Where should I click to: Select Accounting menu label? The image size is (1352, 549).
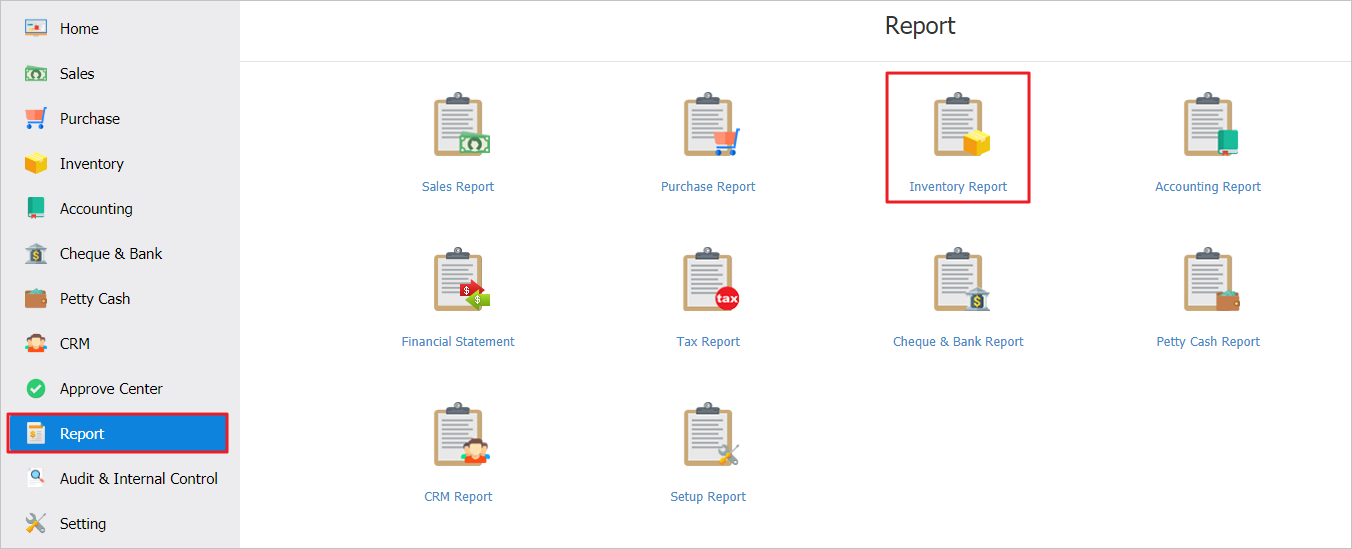tap(96, 209)
